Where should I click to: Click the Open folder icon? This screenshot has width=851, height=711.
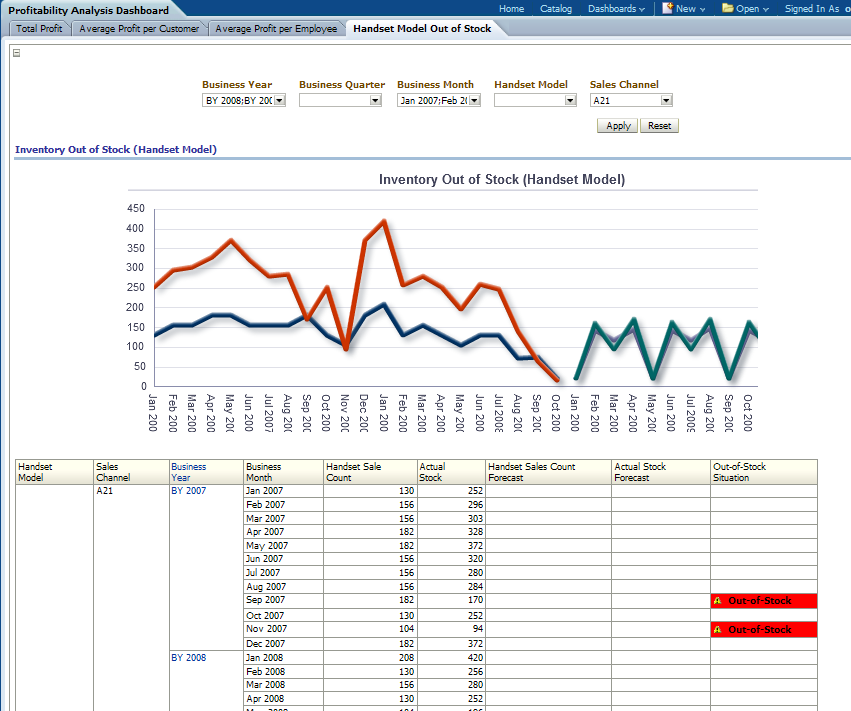[727, 8]
